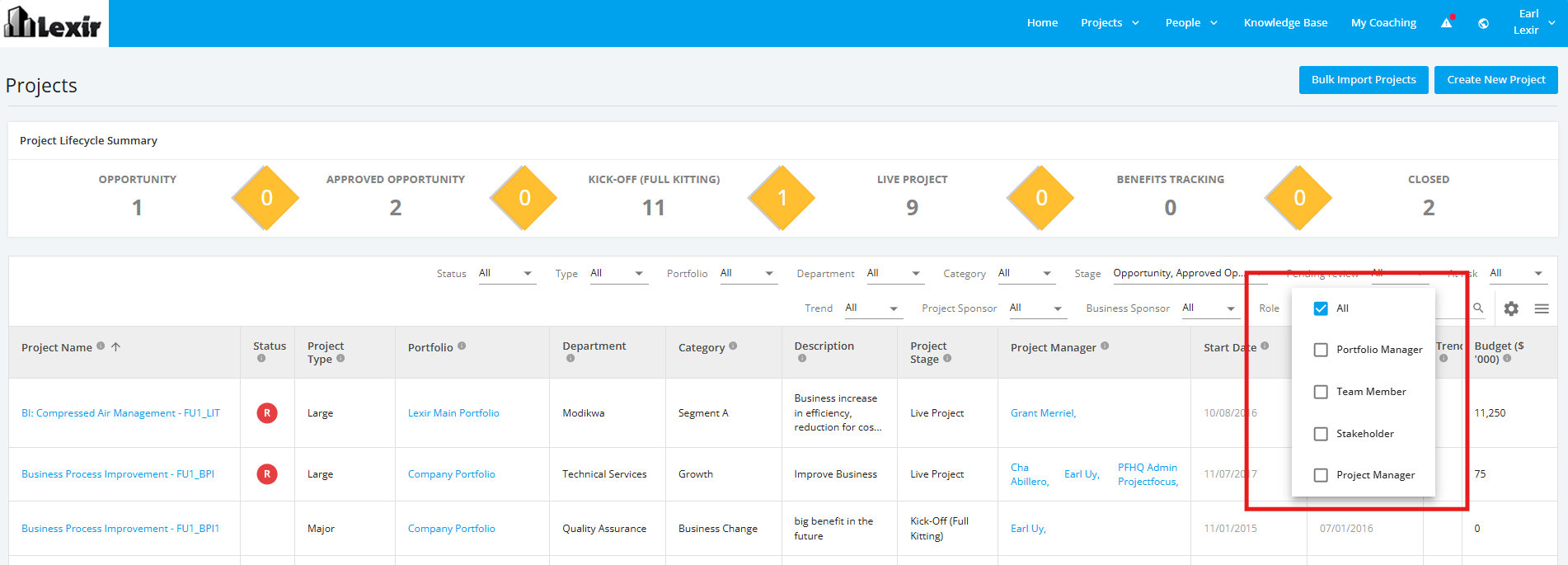
Task: Expand the Portfolio filter dropdown
Action: pos(748,274)
